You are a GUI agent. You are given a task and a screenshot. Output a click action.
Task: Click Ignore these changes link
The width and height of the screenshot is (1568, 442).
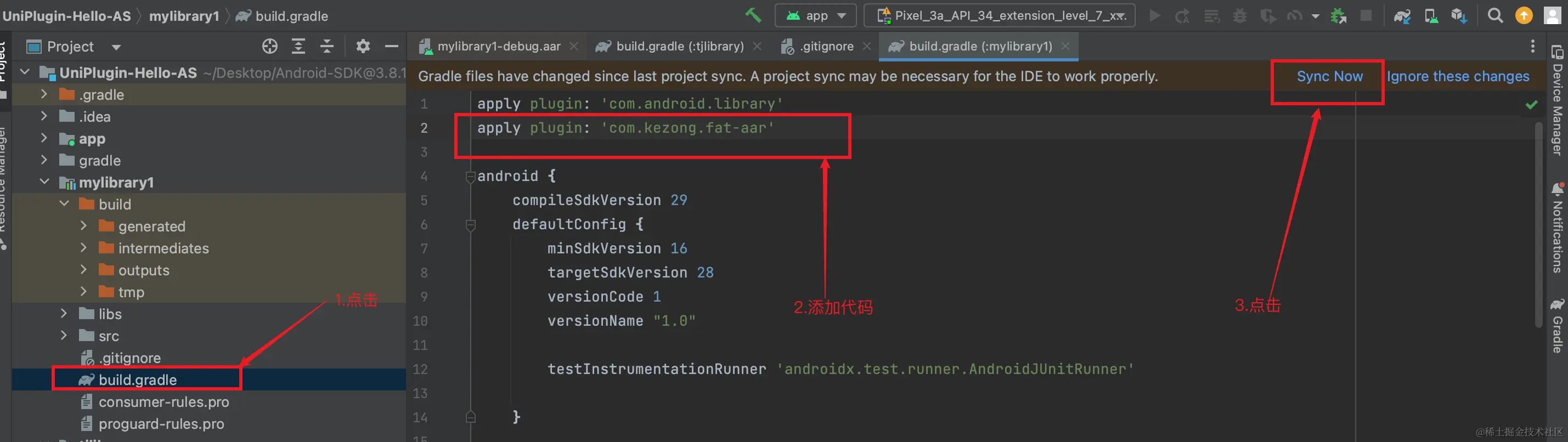pos(1458,77)
